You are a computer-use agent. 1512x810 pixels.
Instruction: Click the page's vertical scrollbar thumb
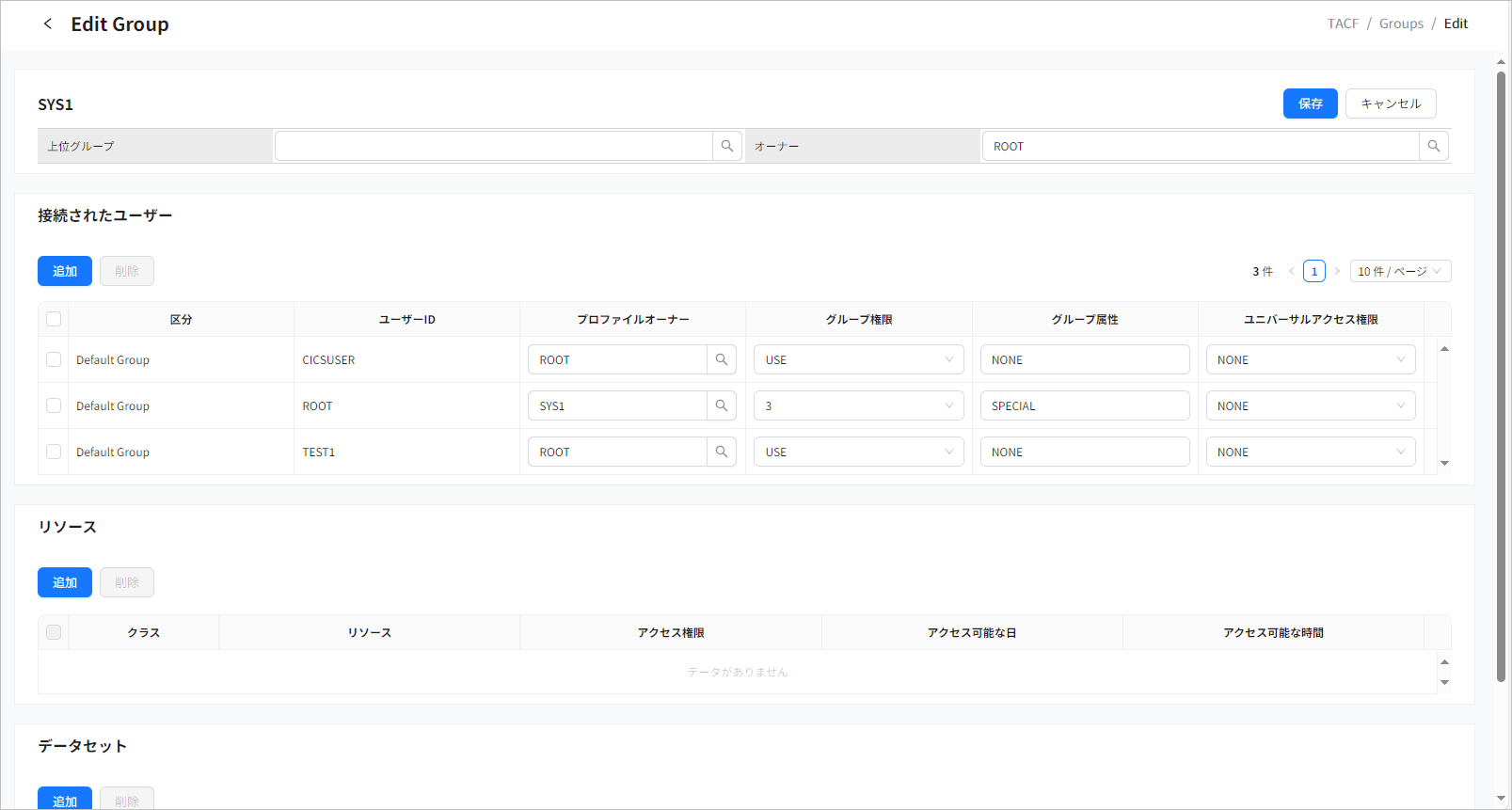[1501, 376]
